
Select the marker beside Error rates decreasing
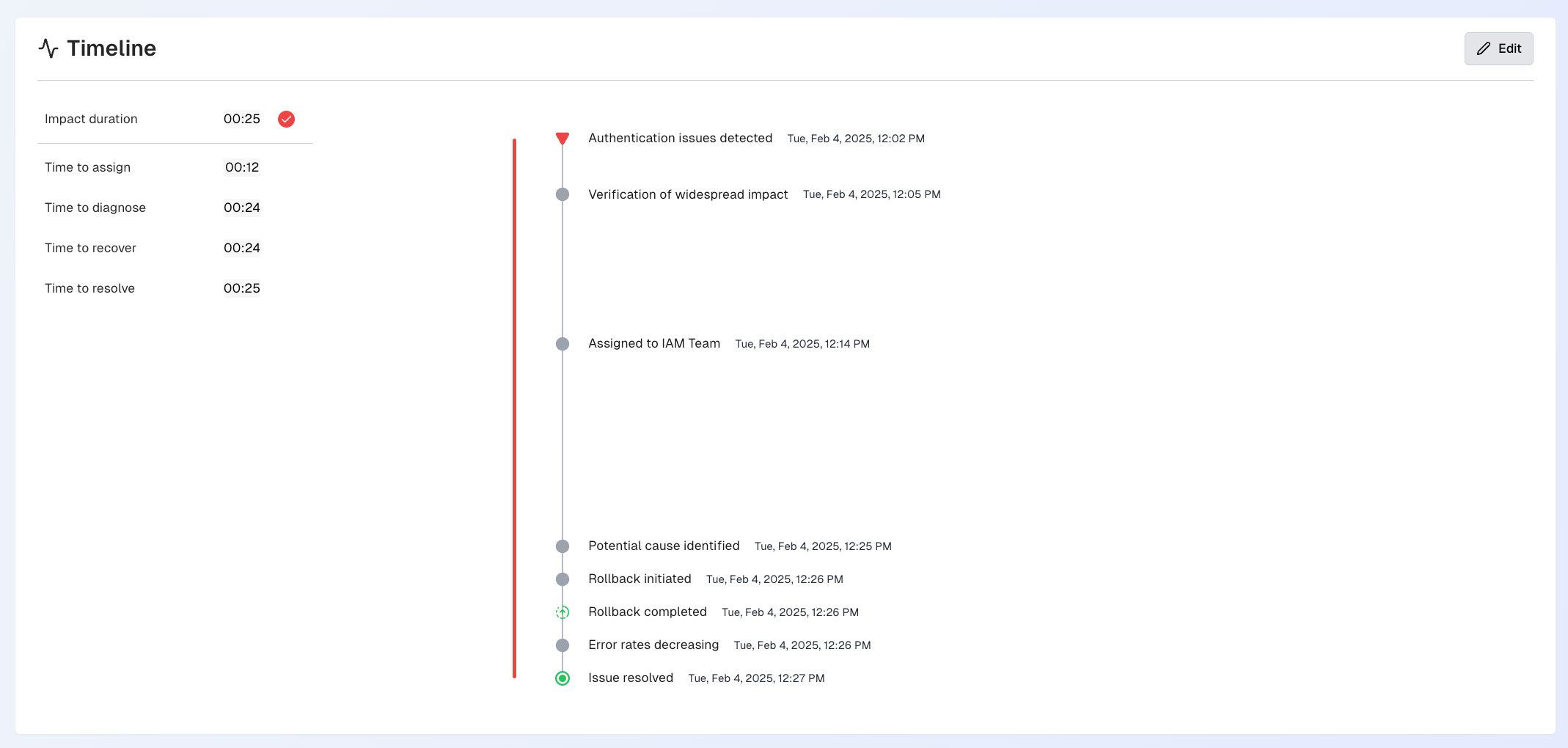(563, 645)
